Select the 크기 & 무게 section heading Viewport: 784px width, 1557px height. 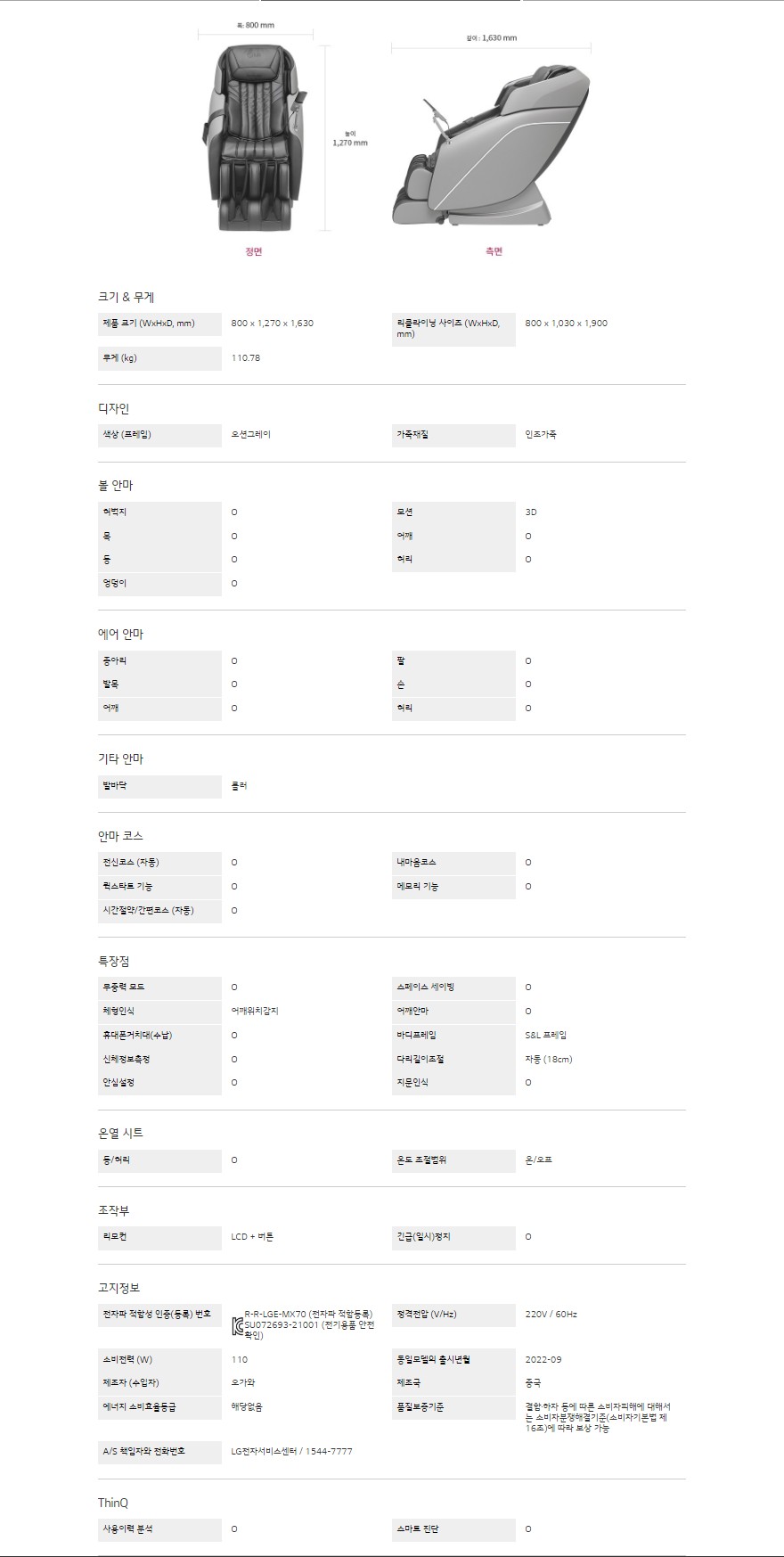(x=126, y=297)
